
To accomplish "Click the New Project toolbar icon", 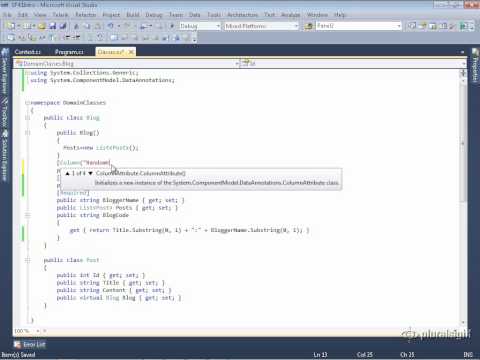I will point(11,26).
